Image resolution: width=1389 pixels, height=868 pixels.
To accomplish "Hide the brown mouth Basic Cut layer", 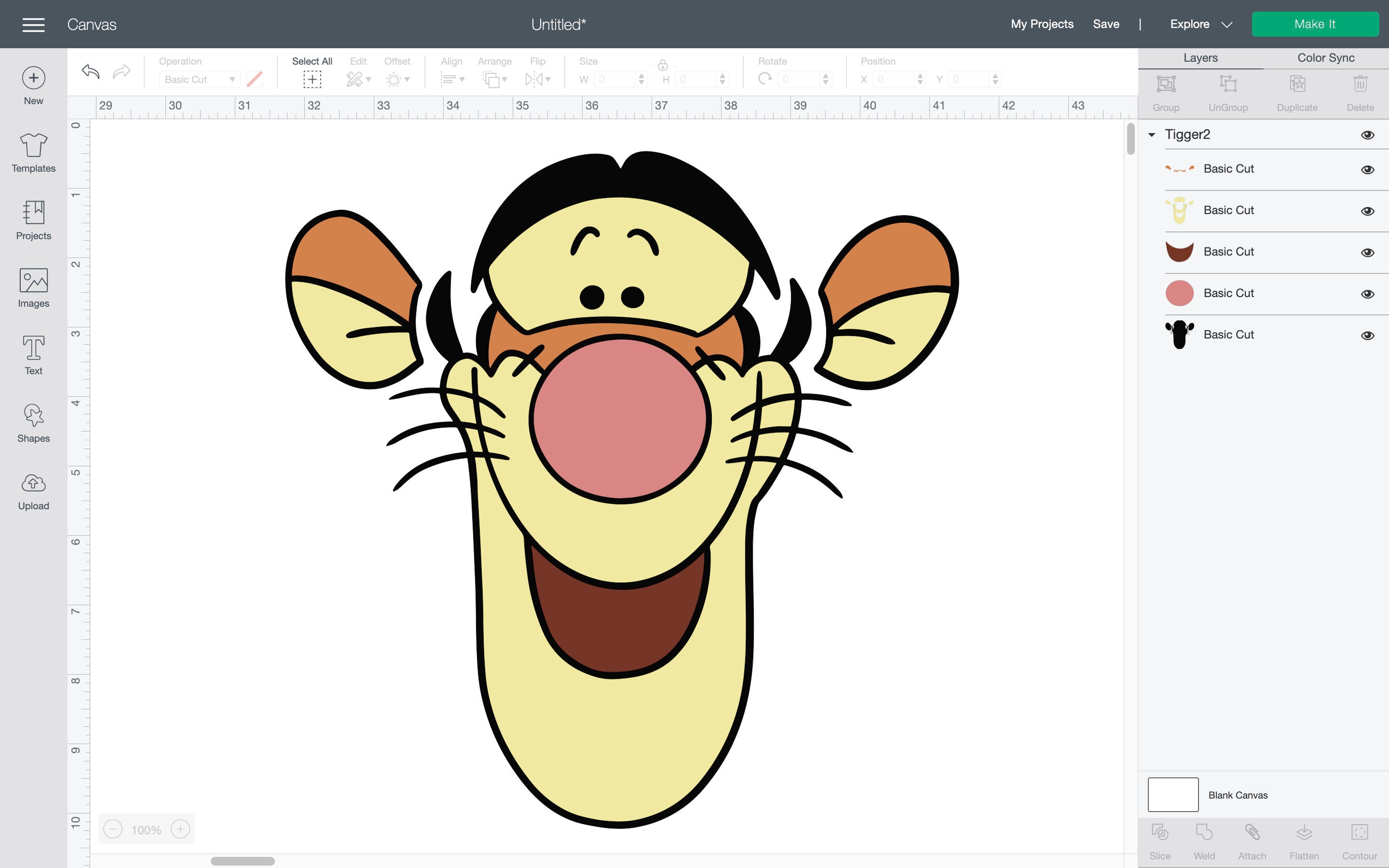I will click(x=1368, y=252).
